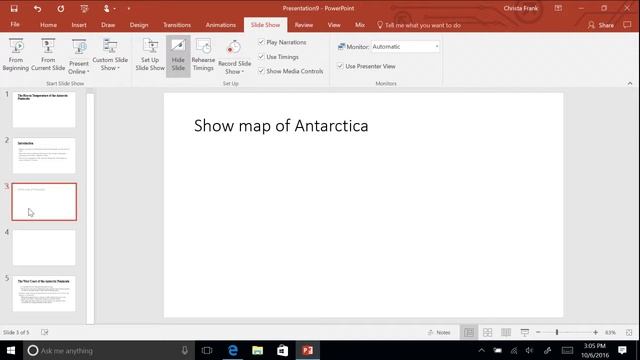Toggle Use Timings checkbox
Image resolution: width=640 pixels, height=360 pixels.
click(261, 57)
